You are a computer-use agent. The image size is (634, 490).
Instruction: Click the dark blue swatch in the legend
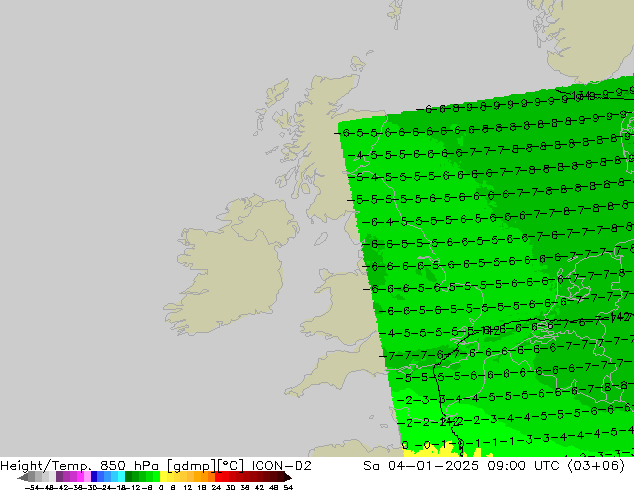click(x=94, y=476)
